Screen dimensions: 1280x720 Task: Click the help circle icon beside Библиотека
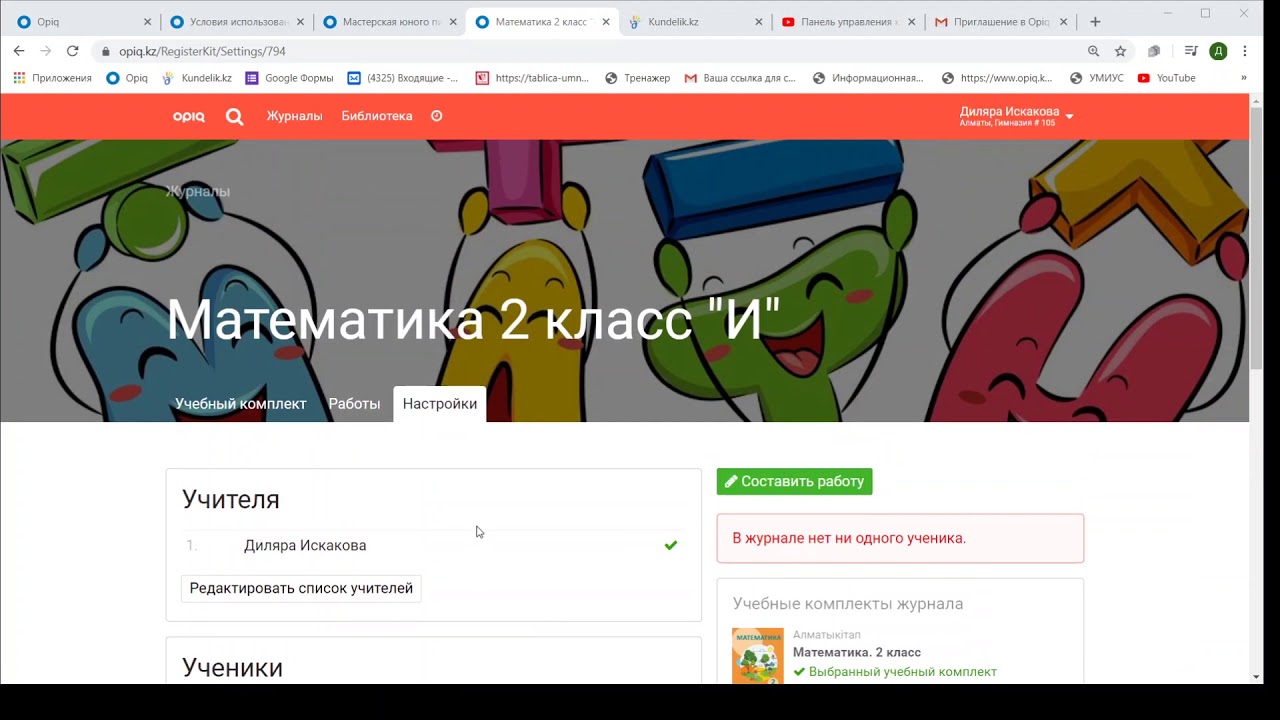click(x=437, y=116)
